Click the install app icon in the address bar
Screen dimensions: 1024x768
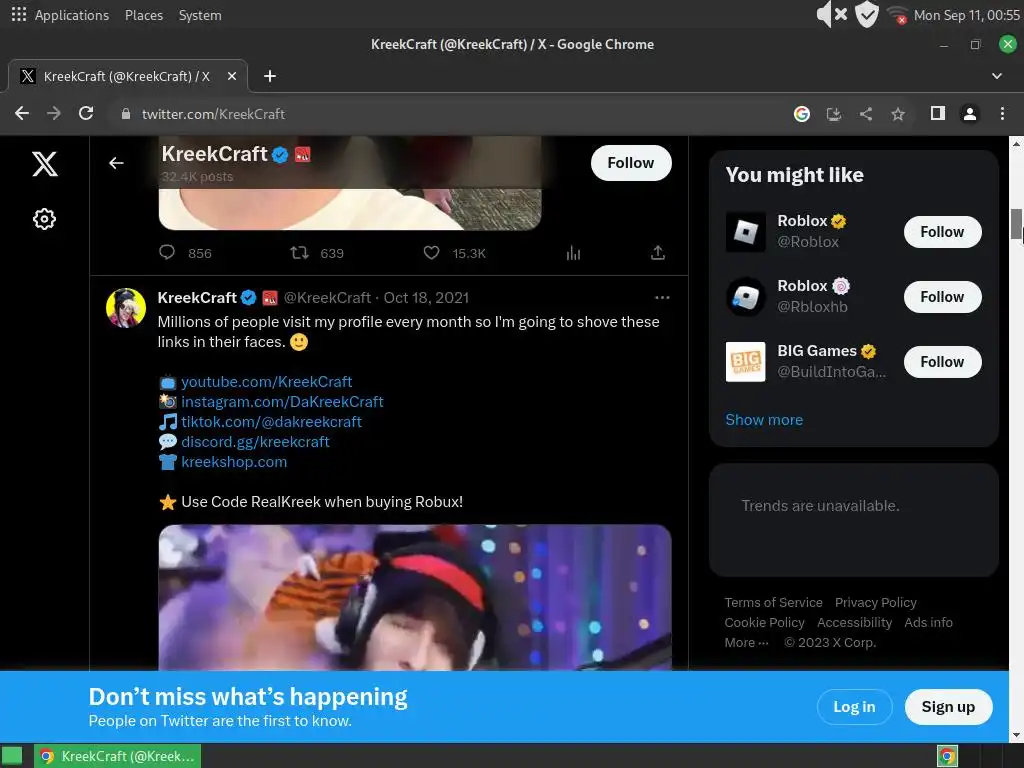click(834, 114)
